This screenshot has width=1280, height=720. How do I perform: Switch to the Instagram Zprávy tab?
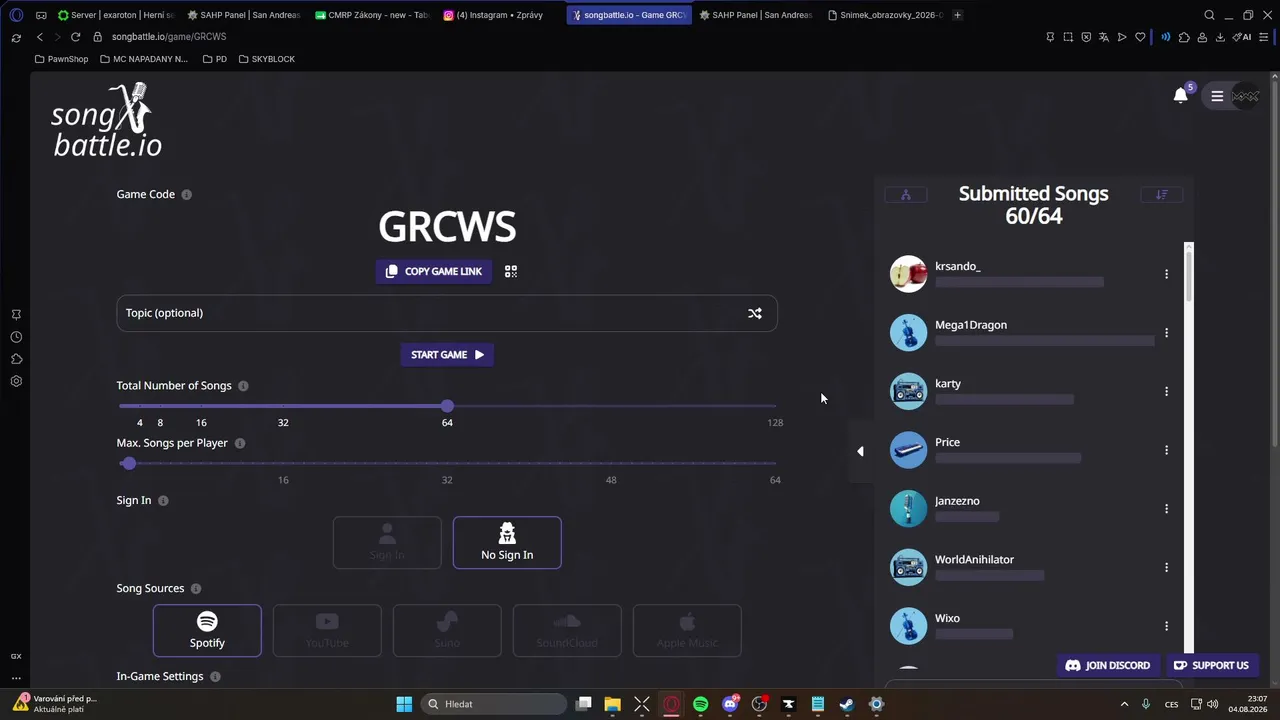click(x=500, y=15)
